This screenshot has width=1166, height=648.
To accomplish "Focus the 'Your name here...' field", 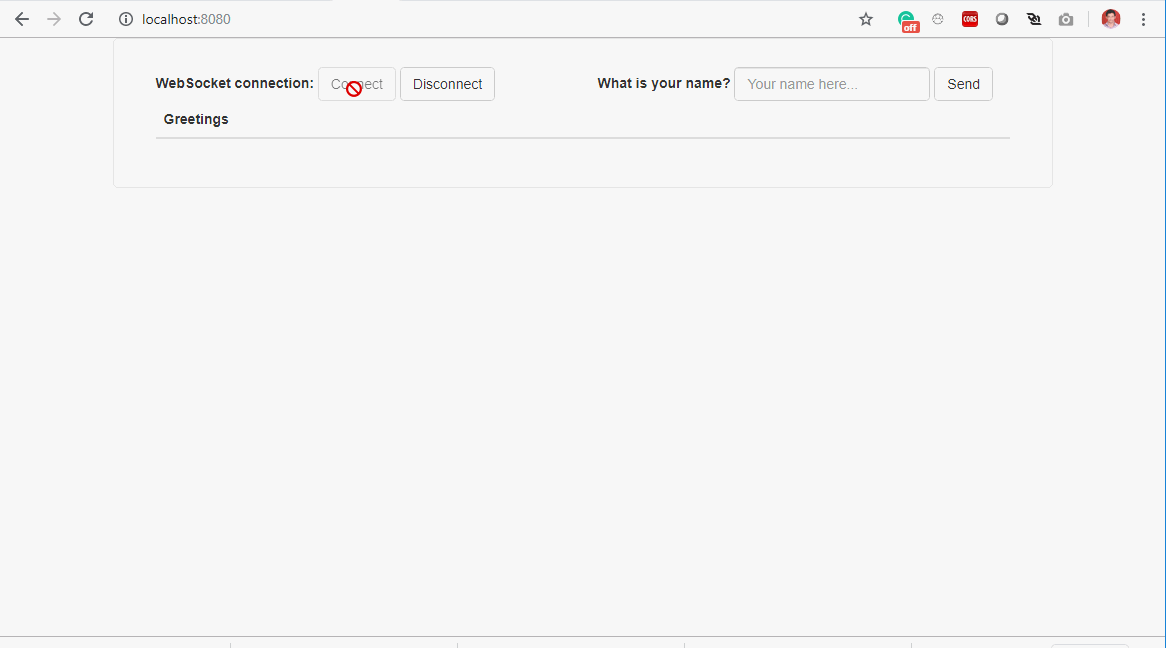I will pos(831,84).
